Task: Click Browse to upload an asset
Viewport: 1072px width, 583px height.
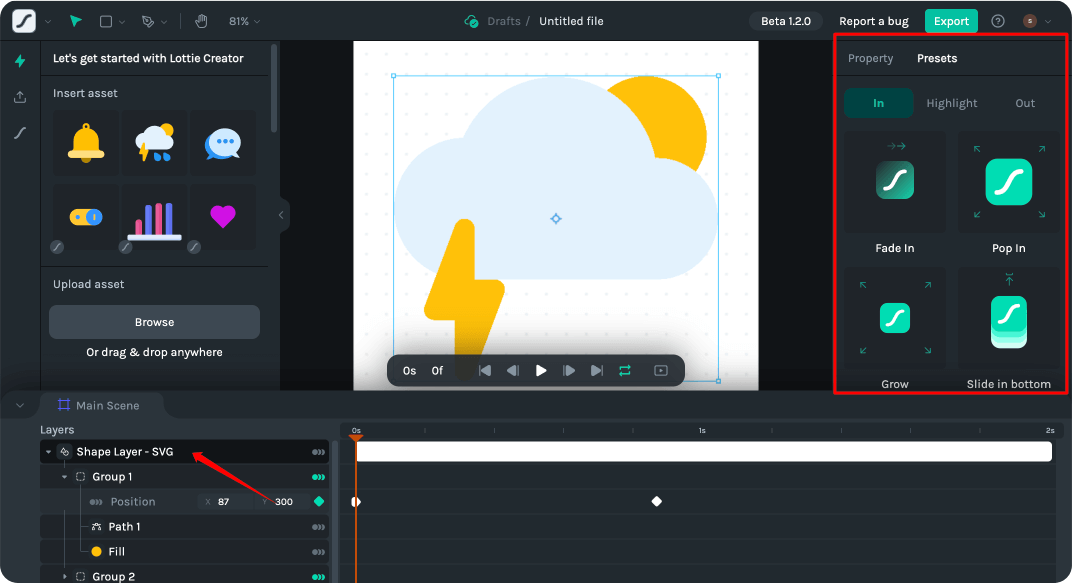Action: click(x=154, y=321)
